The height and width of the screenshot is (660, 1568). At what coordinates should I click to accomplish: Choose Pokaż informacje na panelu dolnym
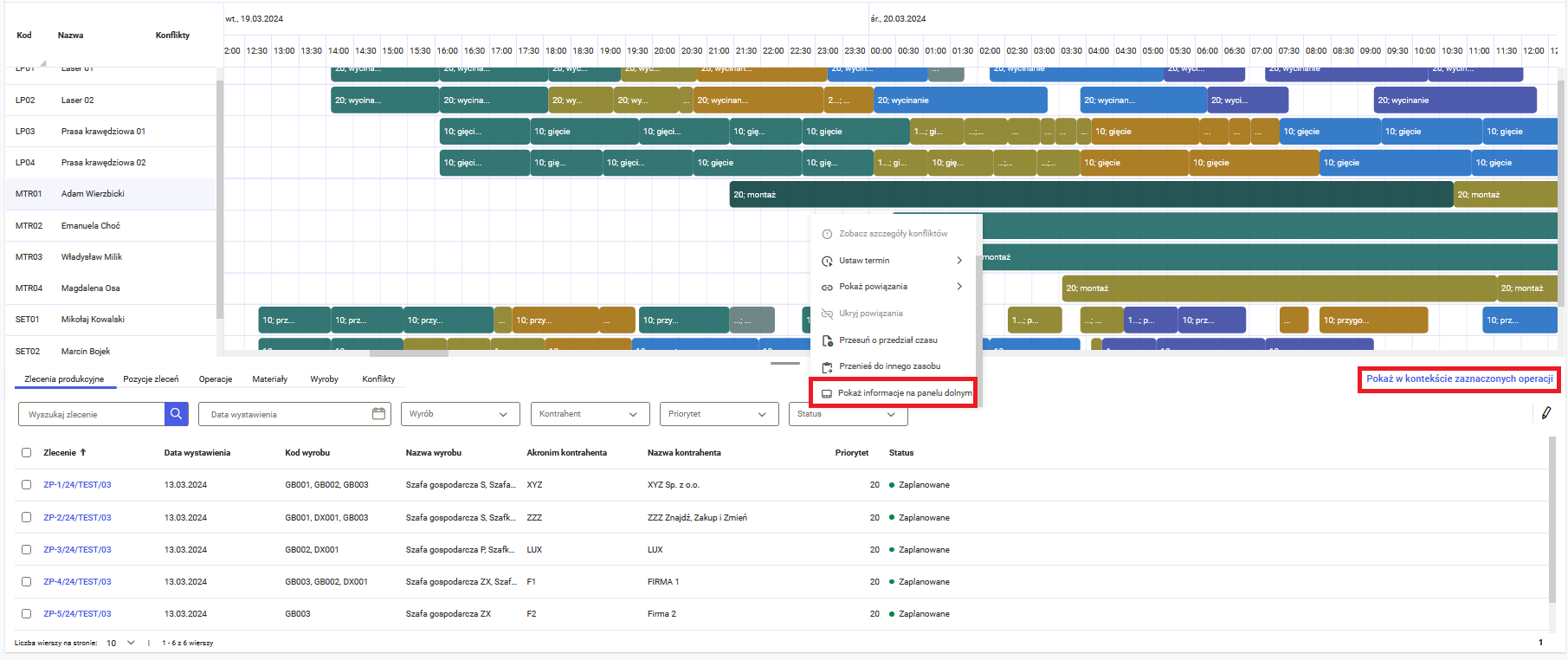pos(904,393)
